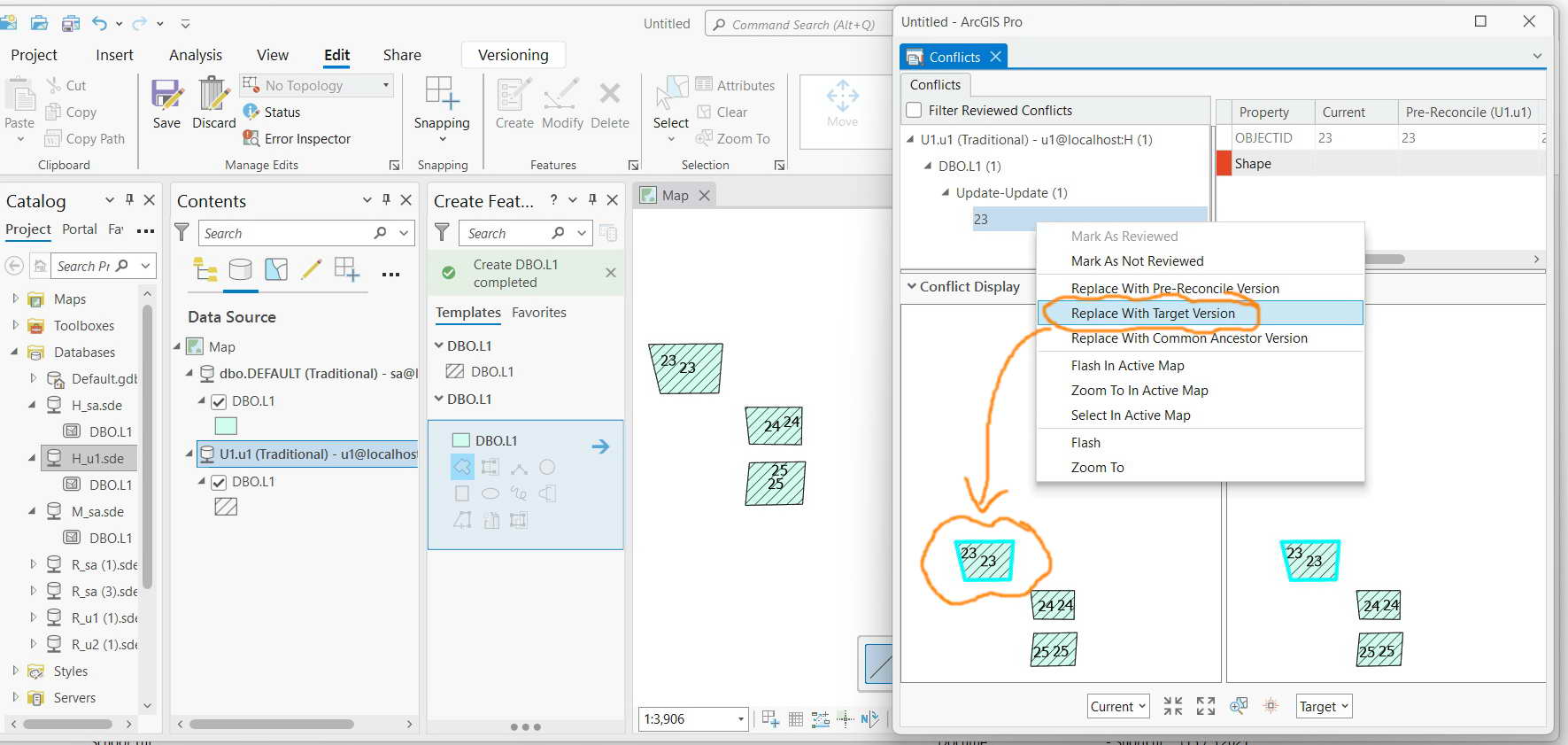Select List By Editing pencil icon
The width and height of the screenshot is (1568, 745).
pyautogui.click(x=311, y=269)
